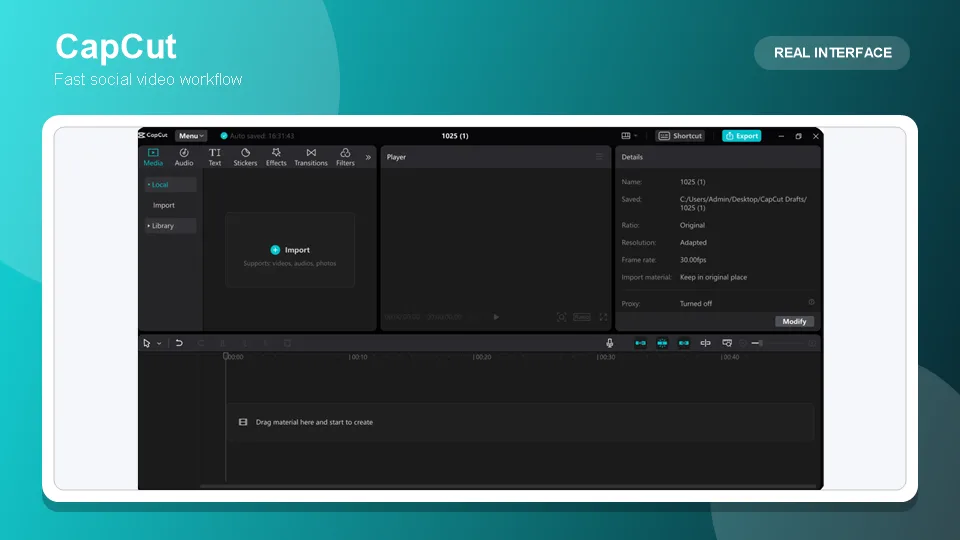The height and width of the screenshot is (540, 960).
Task: Click the timeline horizontal scrollbar
Action: coord(508,487)
